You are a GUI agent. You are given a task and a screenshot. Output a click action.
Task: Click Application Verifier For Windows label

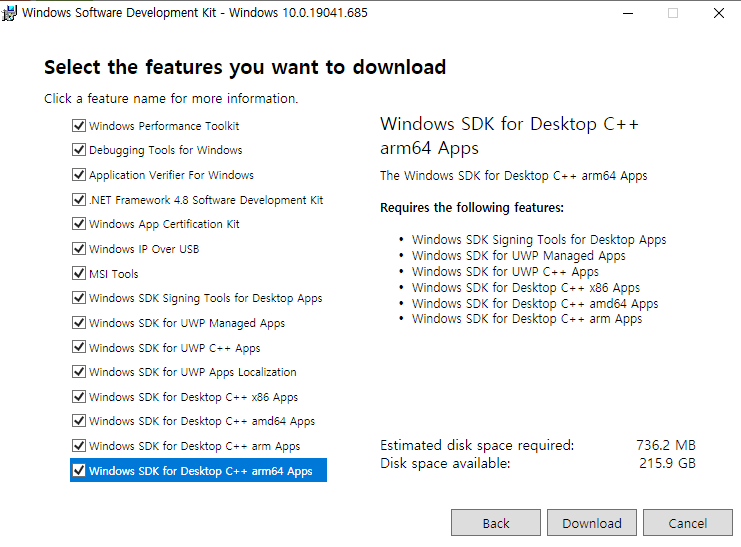pyautogui.click(x=171, y=175)
